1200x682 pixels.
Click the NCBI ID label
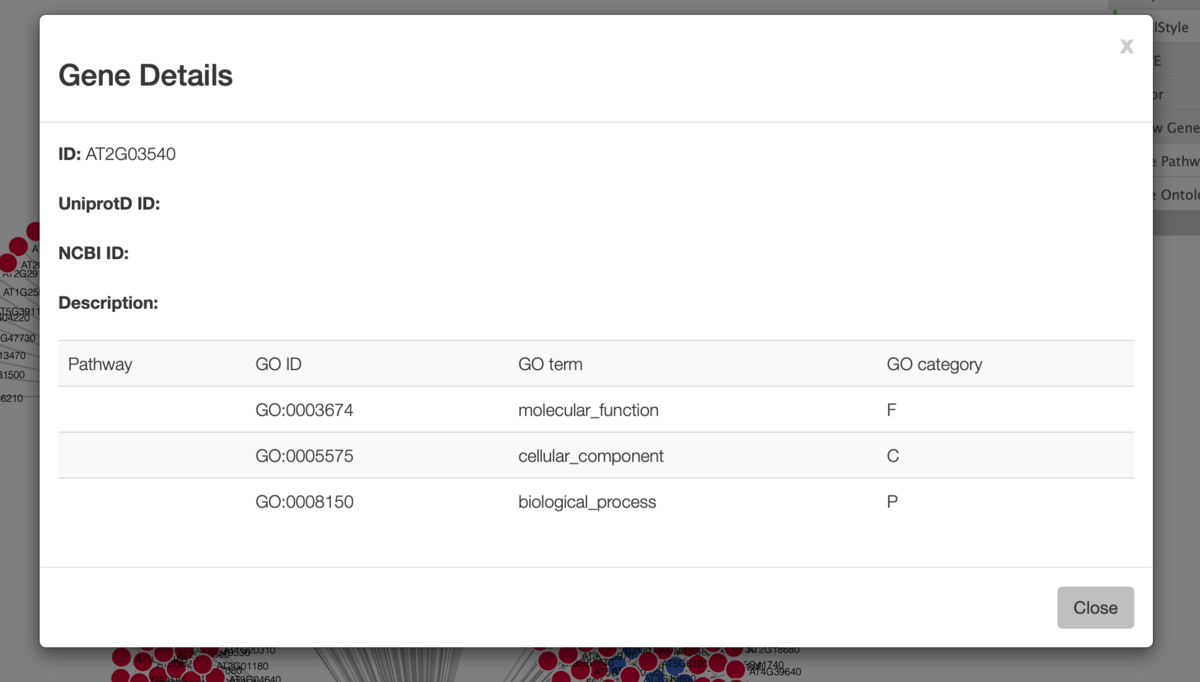(x=93, y=253)
